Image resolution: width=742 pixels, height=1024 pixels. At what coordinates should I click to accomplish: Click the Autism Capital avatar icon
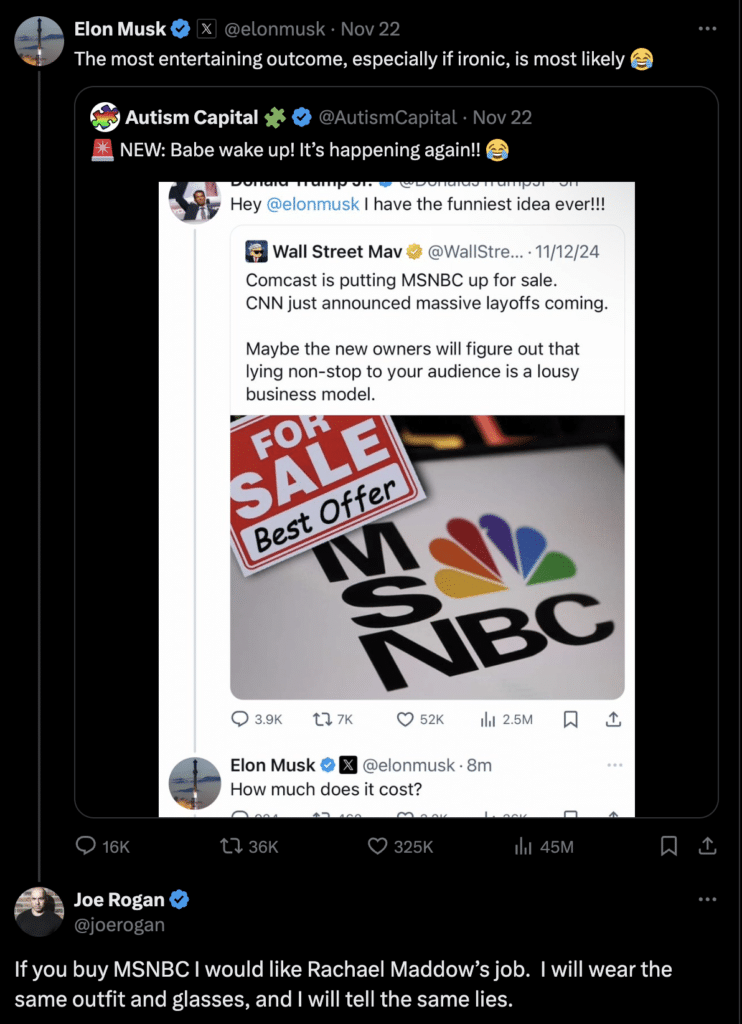click(105, 117)
